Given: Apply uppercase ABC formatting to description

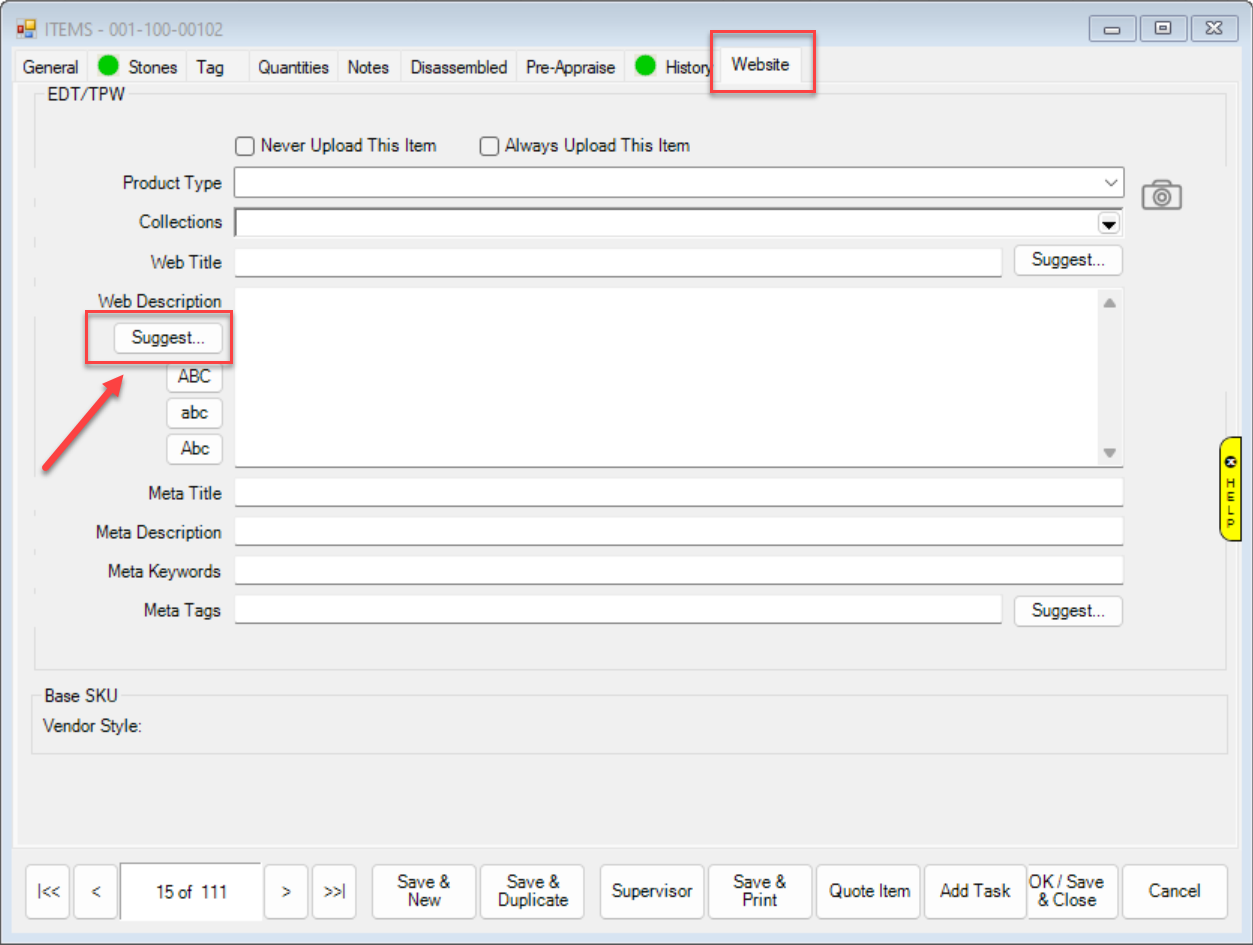Looking at the screenshot, I should (194, 377).
